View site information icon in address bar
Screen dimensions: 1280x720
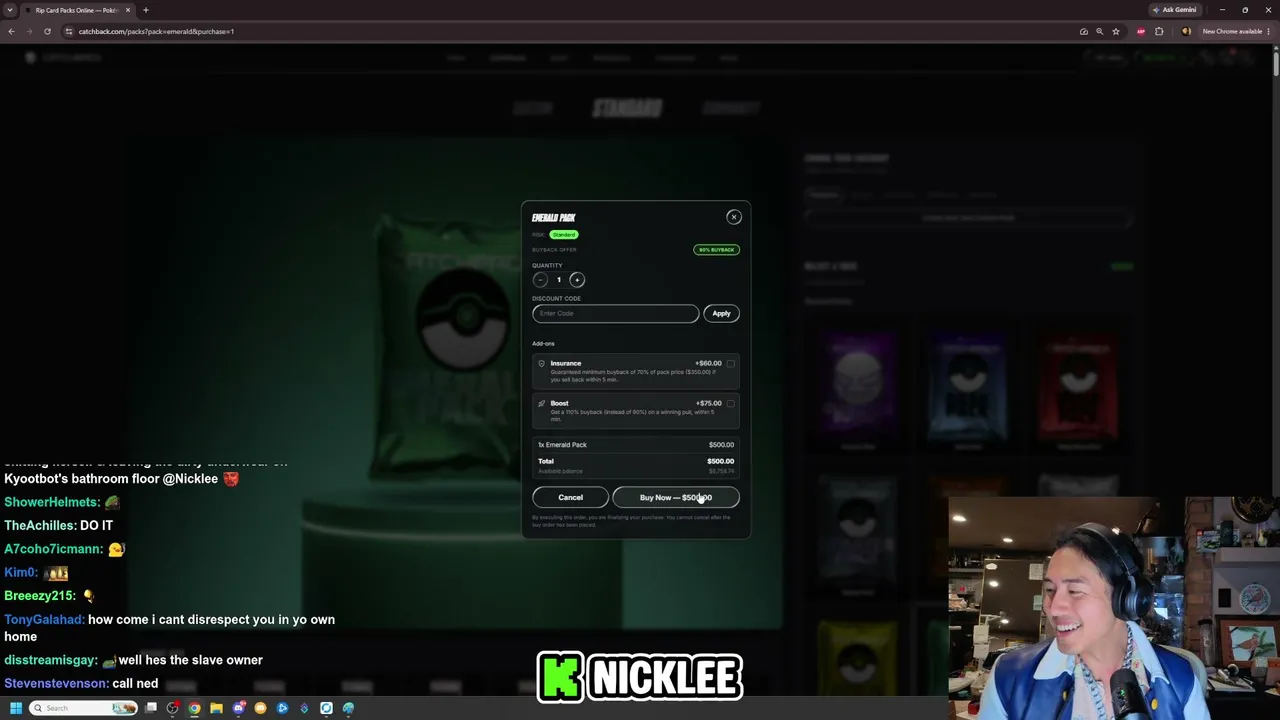69,31
